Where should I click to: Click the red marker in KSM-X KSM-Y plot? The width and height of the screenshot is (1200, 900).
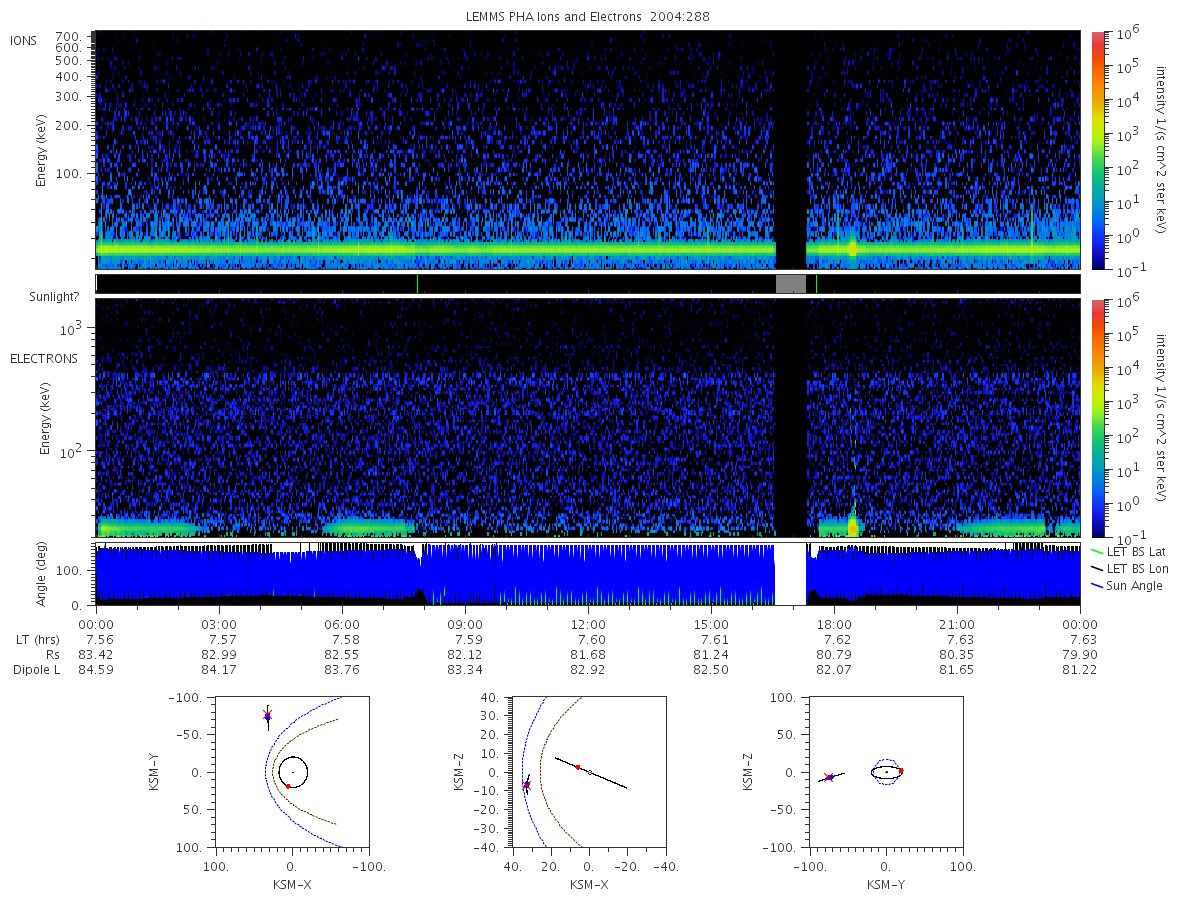288,786
